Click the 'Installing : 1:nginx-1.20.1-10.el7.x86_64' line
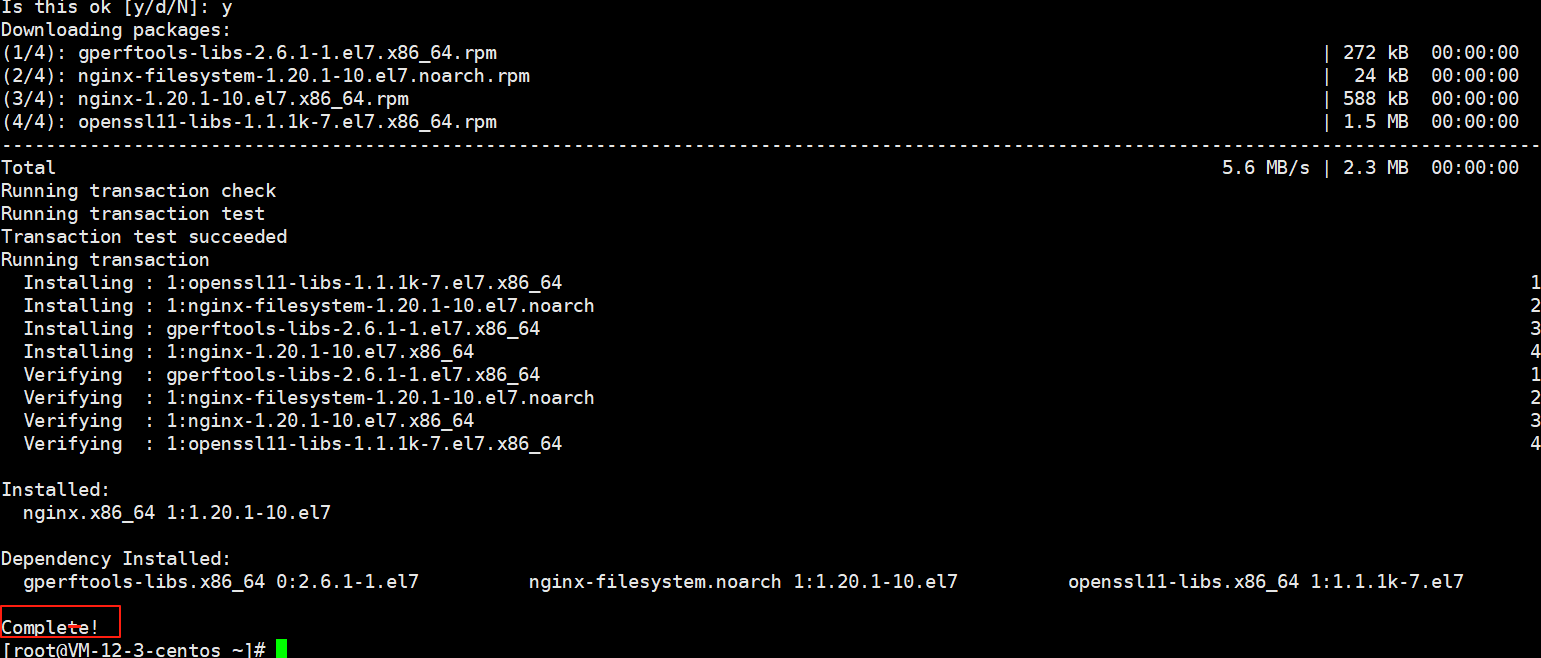The height and width of the screenshot is (658, 1541). point(249,352)
